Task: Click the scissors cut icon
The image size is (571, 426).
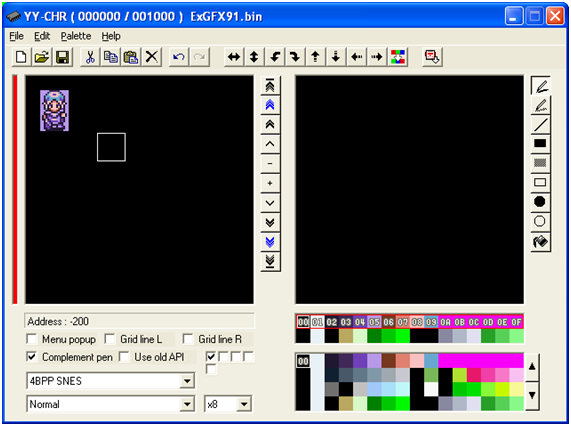Action: pyautogui.click(x=90, y=57)
